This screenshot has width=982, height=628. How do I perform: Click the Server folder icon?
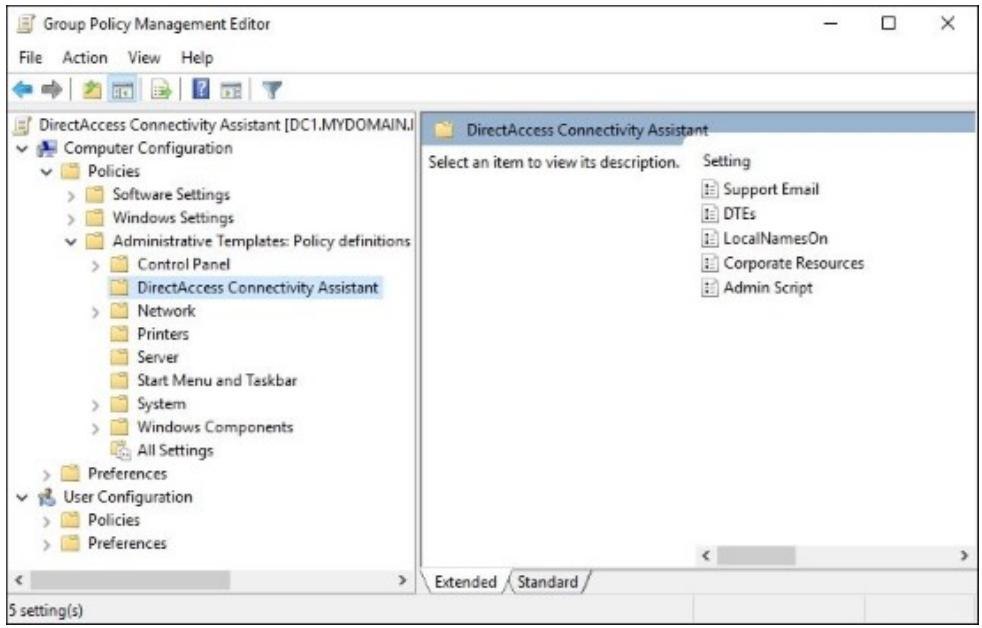pyautogui.click(x=119, y=357)
